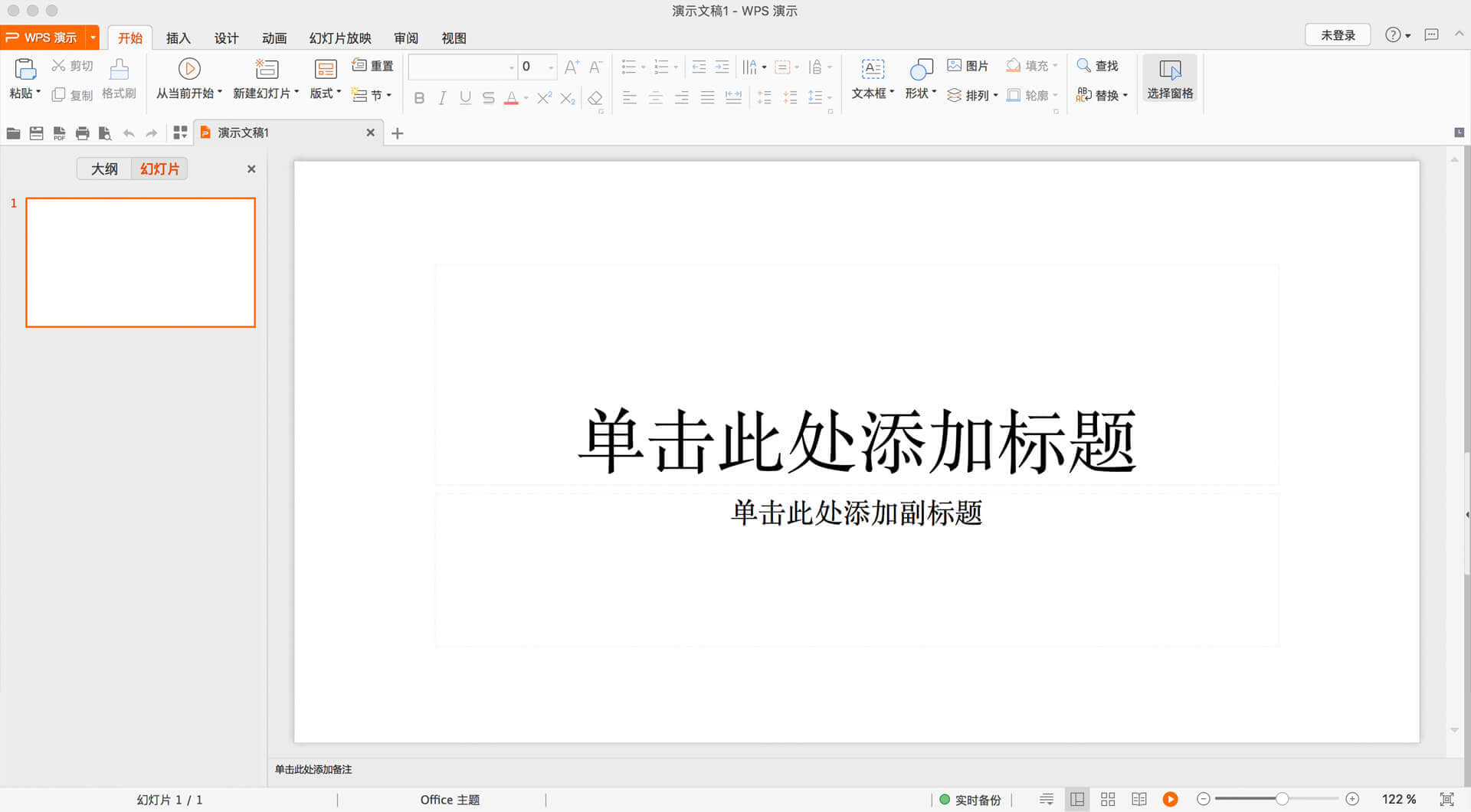The width and height of the screenshot is (1471, 812).
Task: Toggle subscript formatting
Action: (568, 98)
